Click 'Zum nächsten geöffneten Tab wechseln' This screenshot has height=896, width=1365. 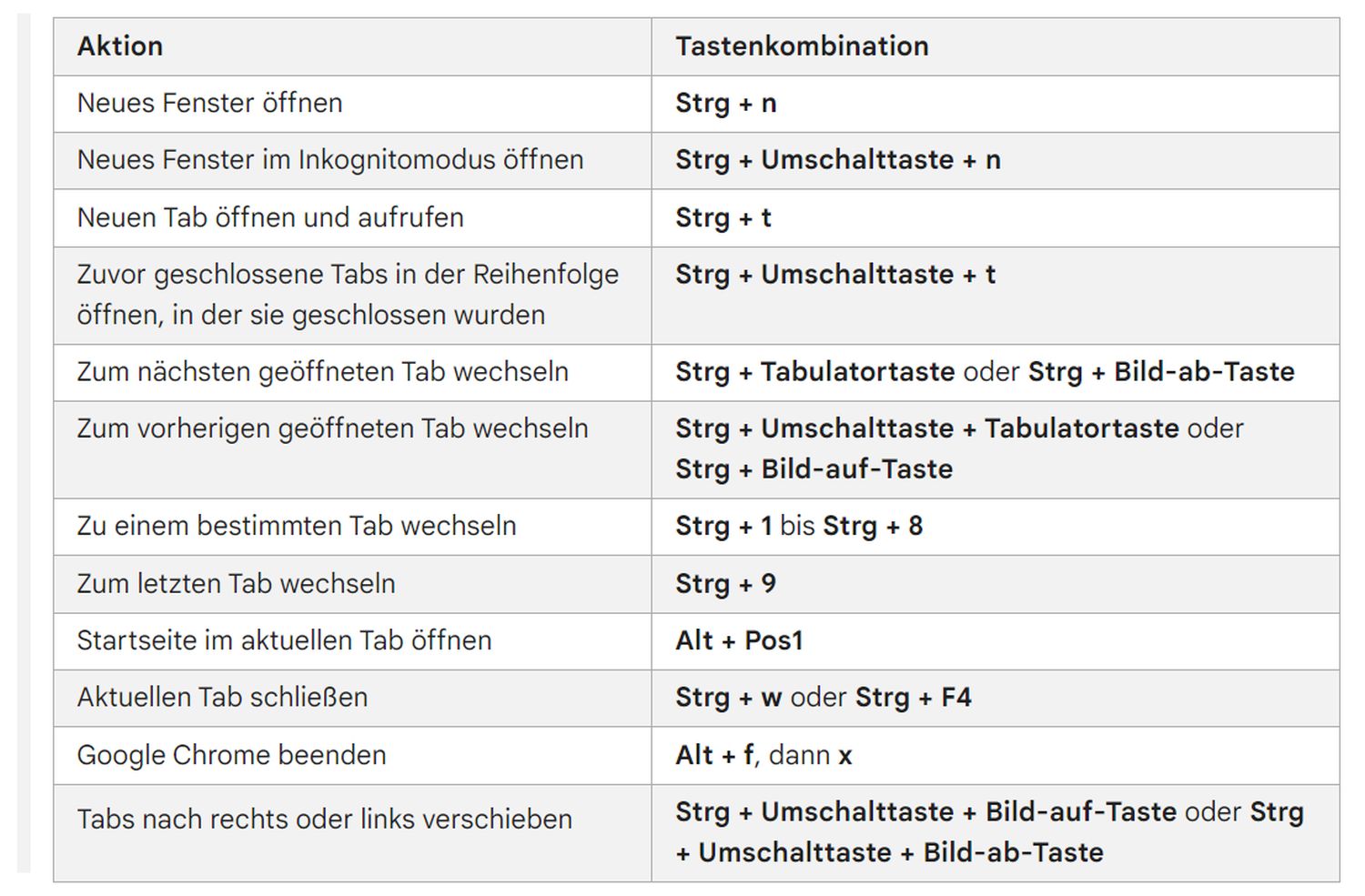click(x=322, y=372)
